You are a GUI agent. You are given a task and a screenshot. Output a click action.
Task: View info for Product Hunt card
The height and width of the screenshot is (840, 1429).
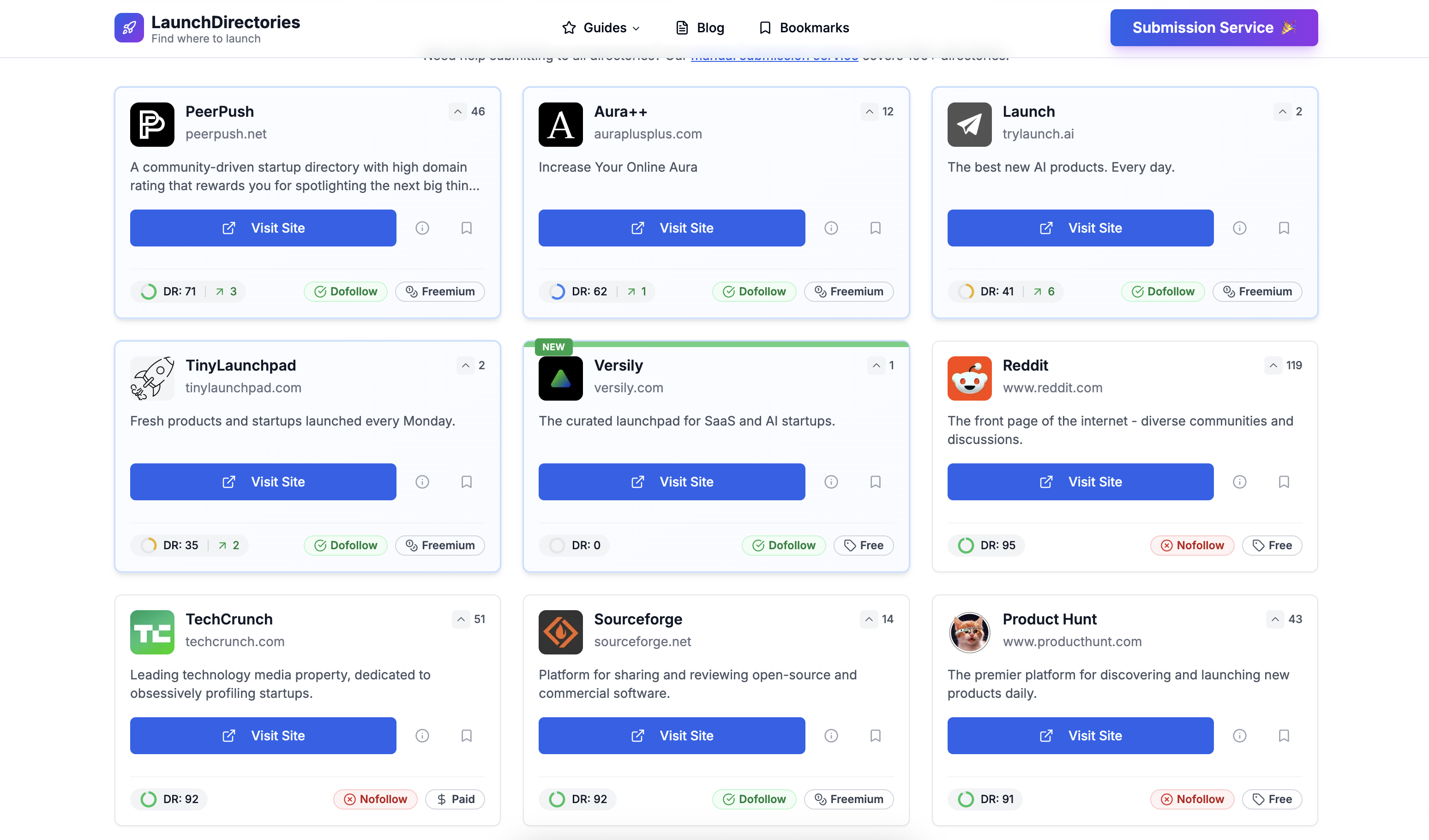pyautogui.click(x=1239, y=736)
